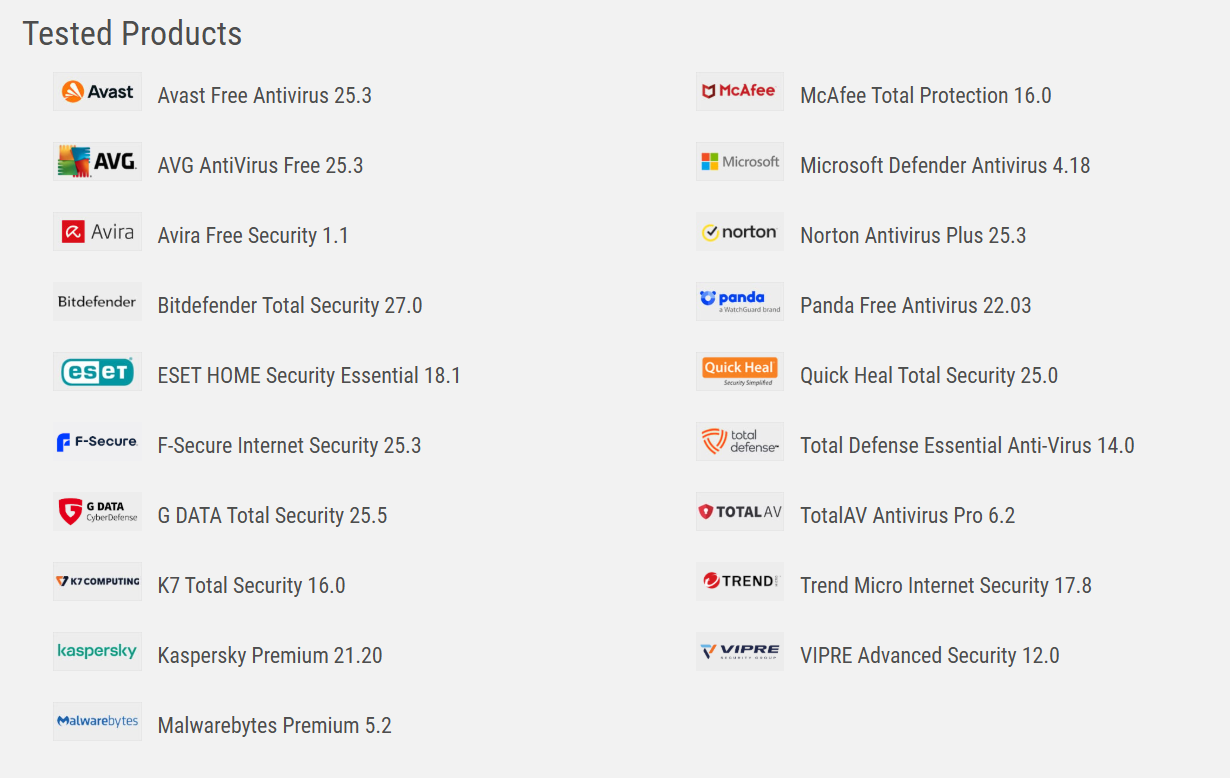
Task: Click the Microsoft logo icon
Action: pyautogui.click(x=740, y=162)
